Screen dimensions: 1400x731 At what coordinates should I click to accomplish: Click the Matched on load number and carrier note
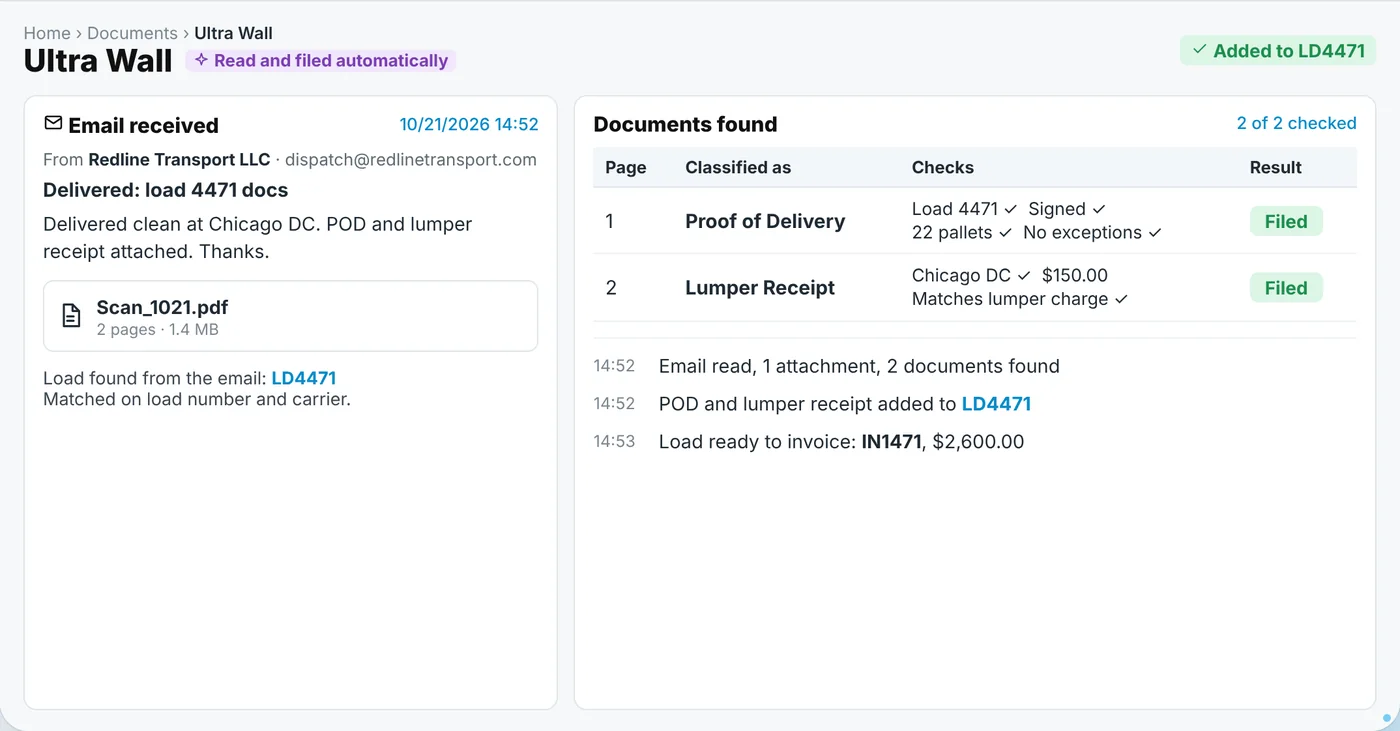click(x=197, y=400)
